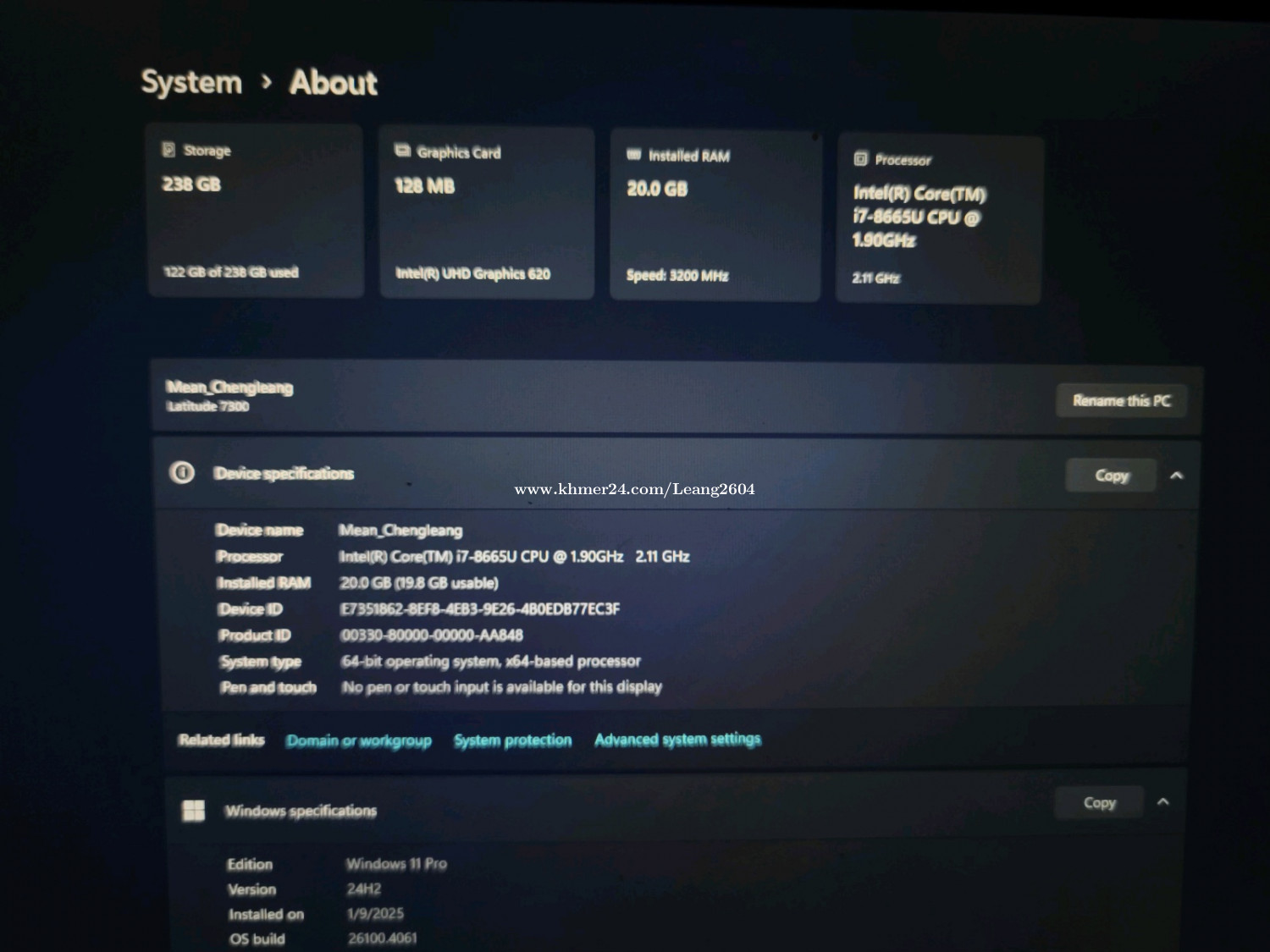Go back to System in breadcrumb
The height and width of the screenshot is (952, 1270).
(x=191, y=82)
